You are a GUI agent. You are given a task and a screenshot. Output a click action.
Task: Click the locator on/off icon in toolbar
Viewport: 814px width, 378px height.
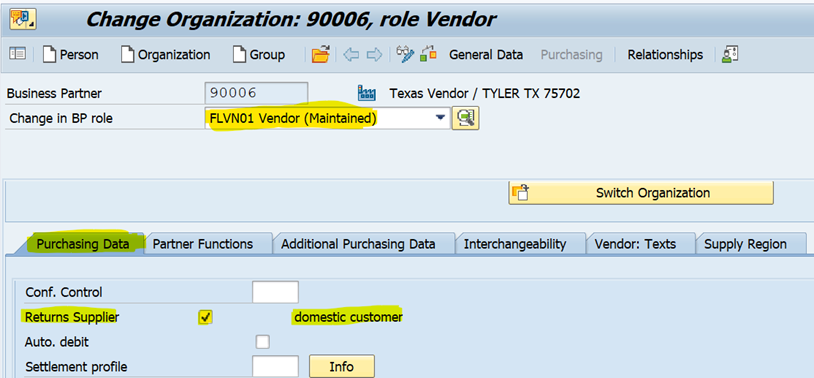coord(17,54)
